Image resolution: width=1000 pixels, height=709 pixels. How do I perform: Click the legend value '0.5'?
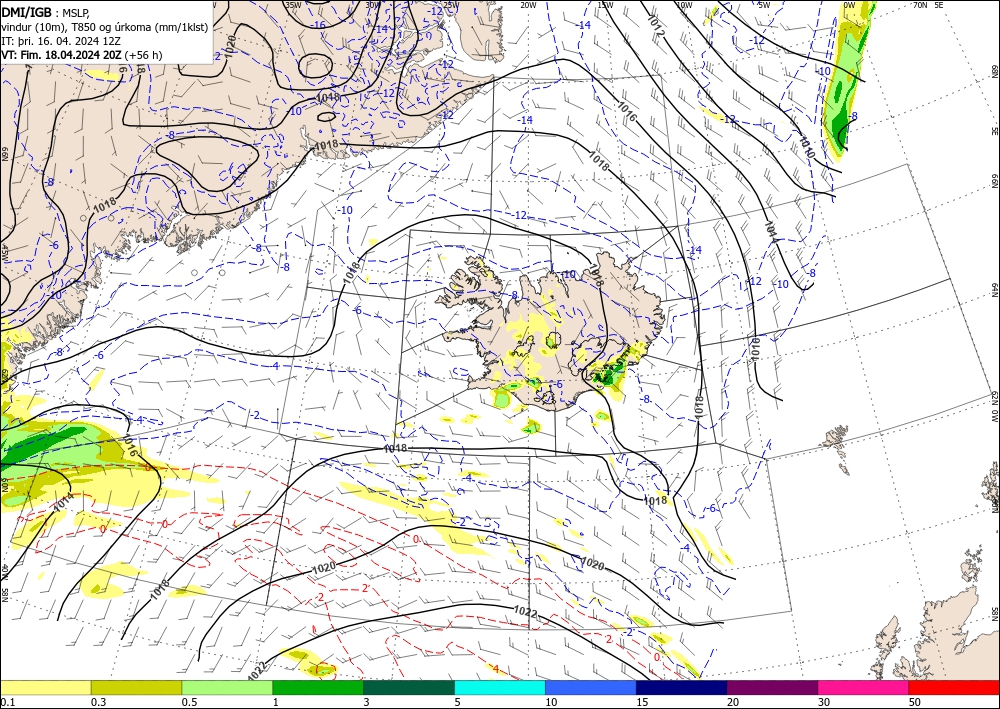189,702
